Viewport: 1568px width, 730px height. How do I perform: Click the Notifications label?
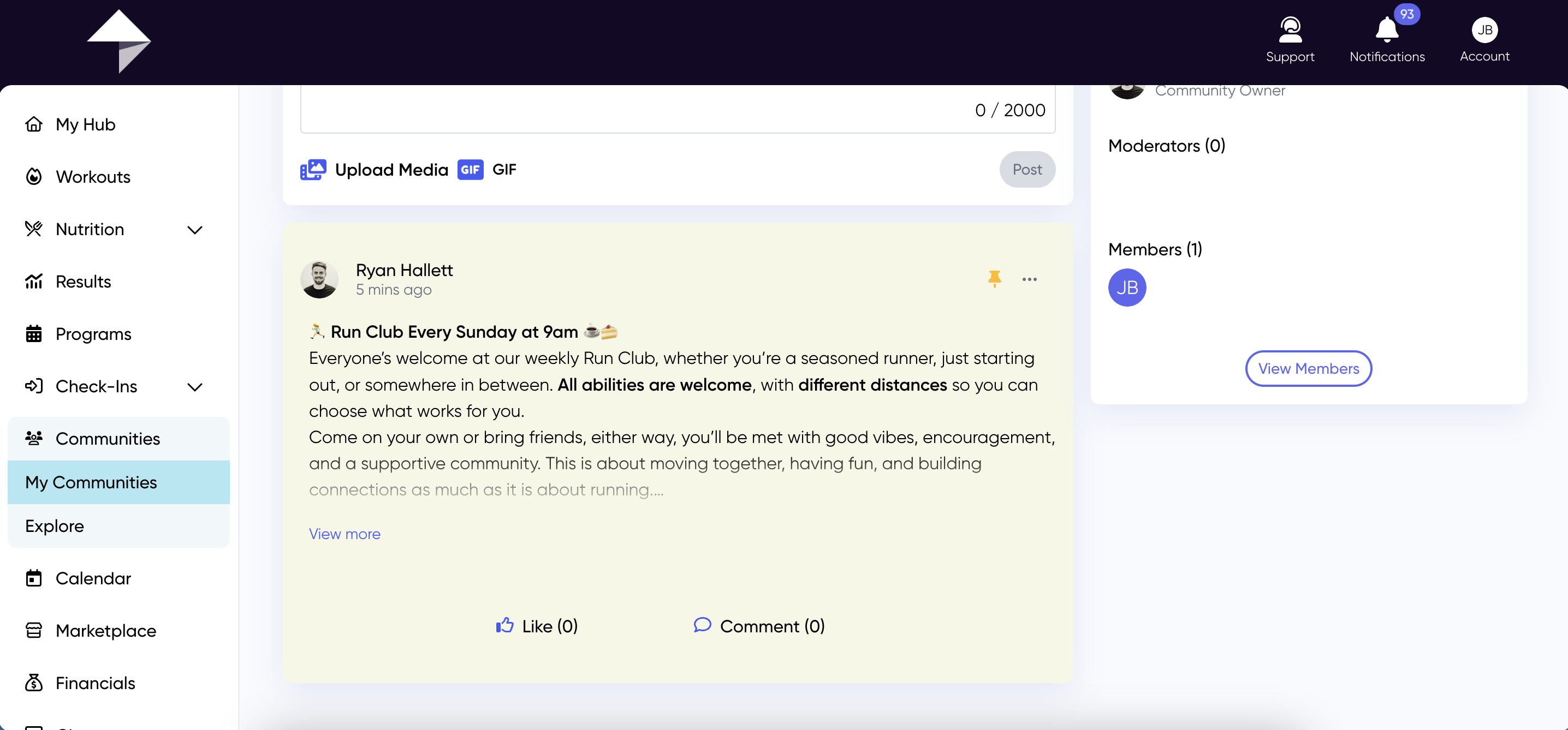(x=1387, y=57)
